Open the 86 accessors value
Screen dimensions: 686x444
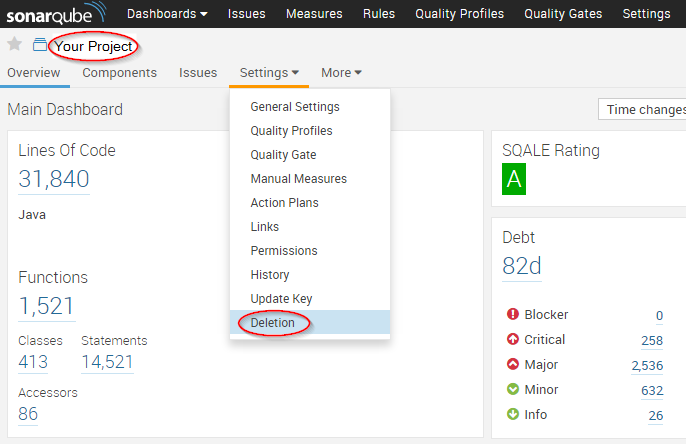tap(28, 414)
